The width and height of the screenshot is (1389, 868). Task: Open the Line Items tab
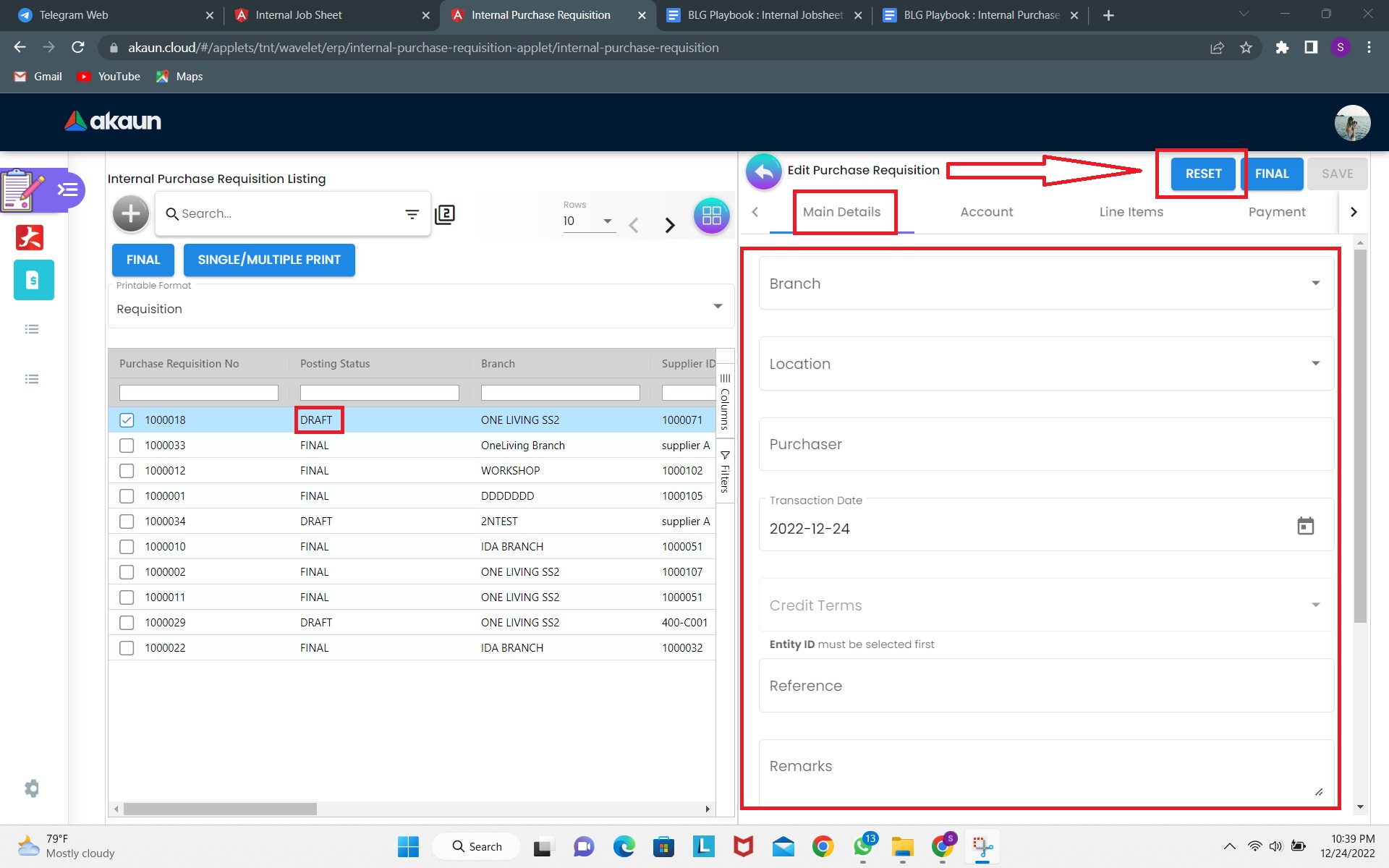coord(1131,212)
